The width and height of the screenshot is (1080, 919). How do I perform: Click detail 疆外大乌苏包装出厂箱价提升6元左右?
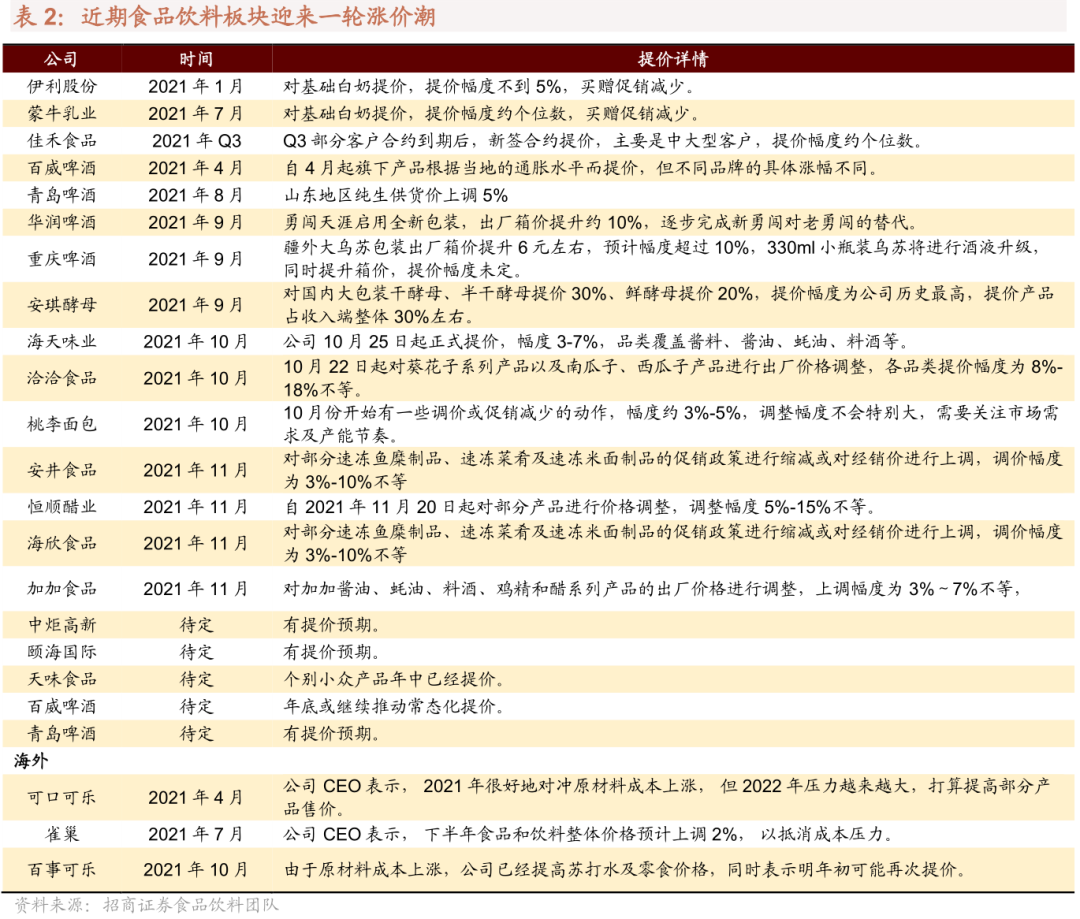click(x=434, y=247)
